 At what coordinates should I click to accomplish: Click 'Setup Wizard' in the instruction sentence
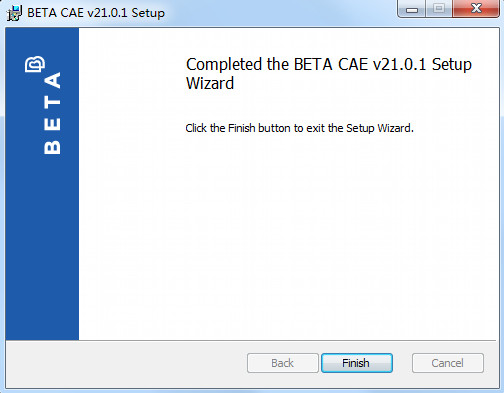click(x=380, y=128)
